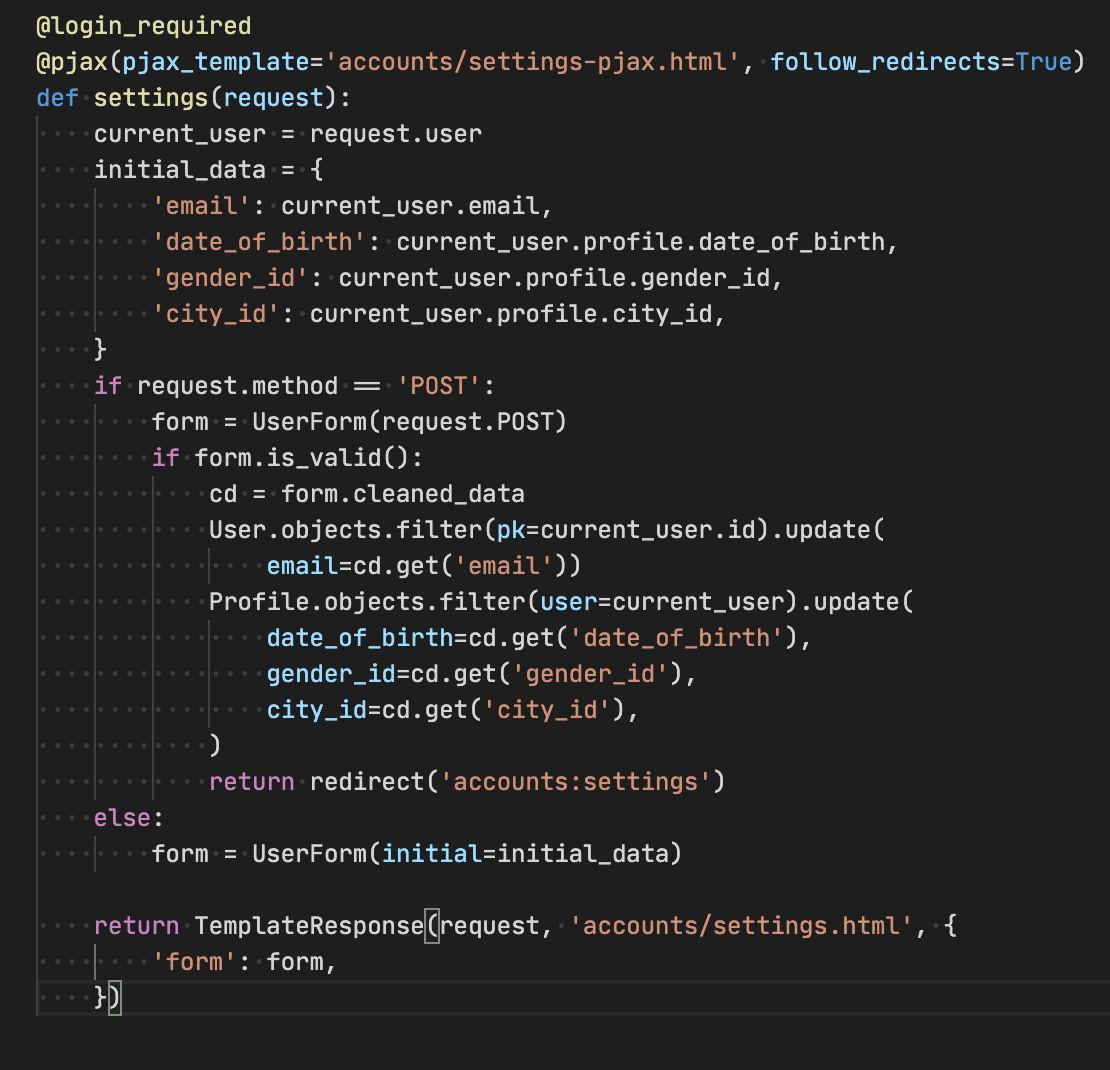This screenshot has height=1070, width=1110.
Task: Click the 'date_of_birth' key in initial_data dict
Action: click(x=258, y=242)
